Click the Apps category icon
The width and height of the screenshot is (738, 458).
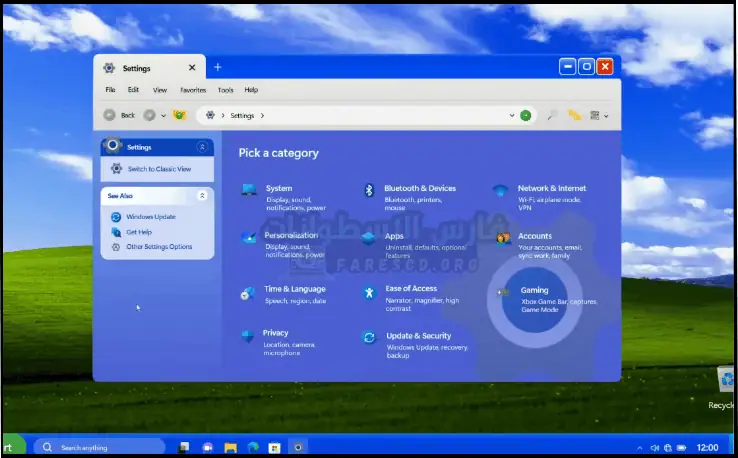(x=369, y=238)
